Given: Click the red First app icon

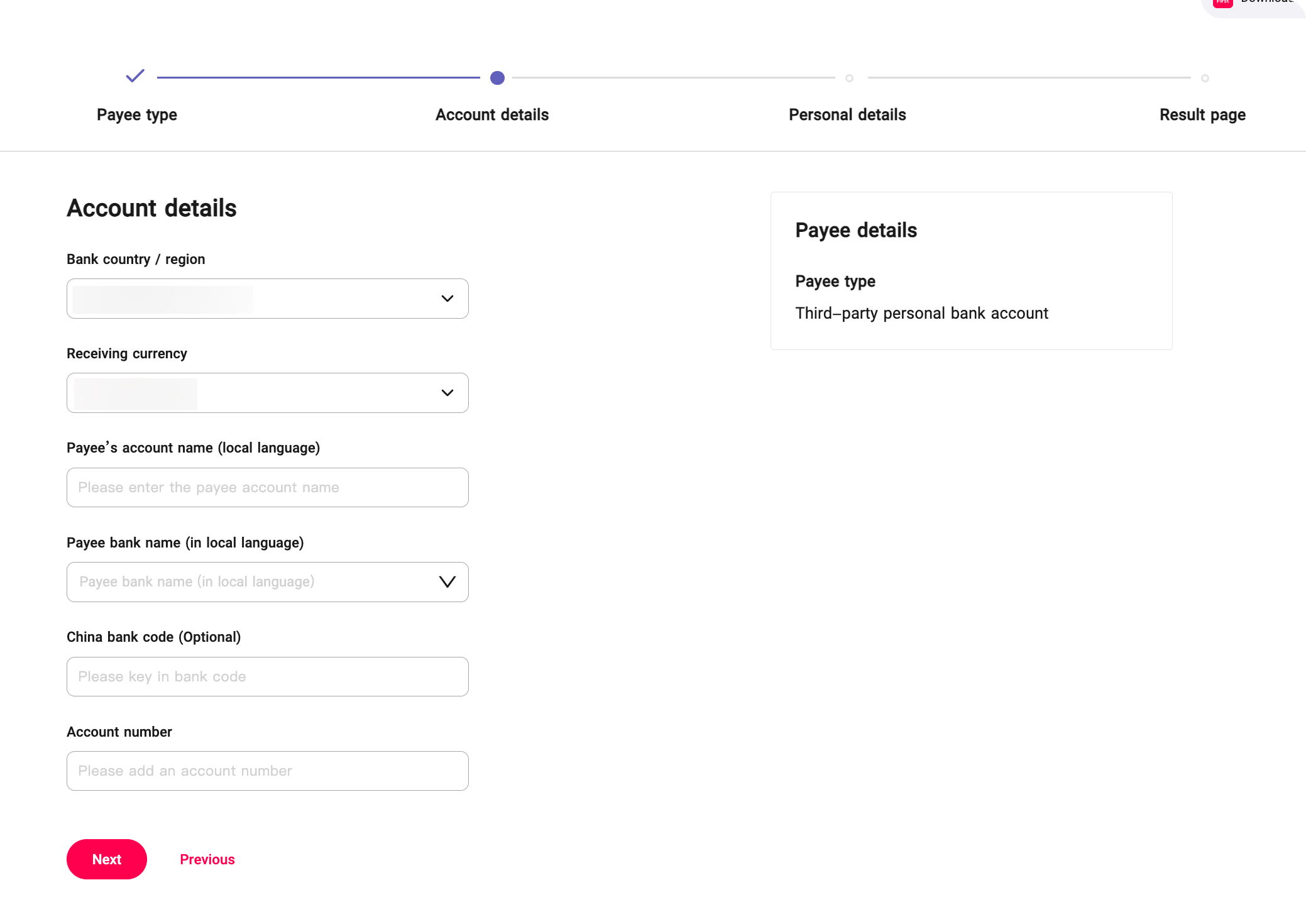Looking at the screenshot, I should pos(1222,3).
